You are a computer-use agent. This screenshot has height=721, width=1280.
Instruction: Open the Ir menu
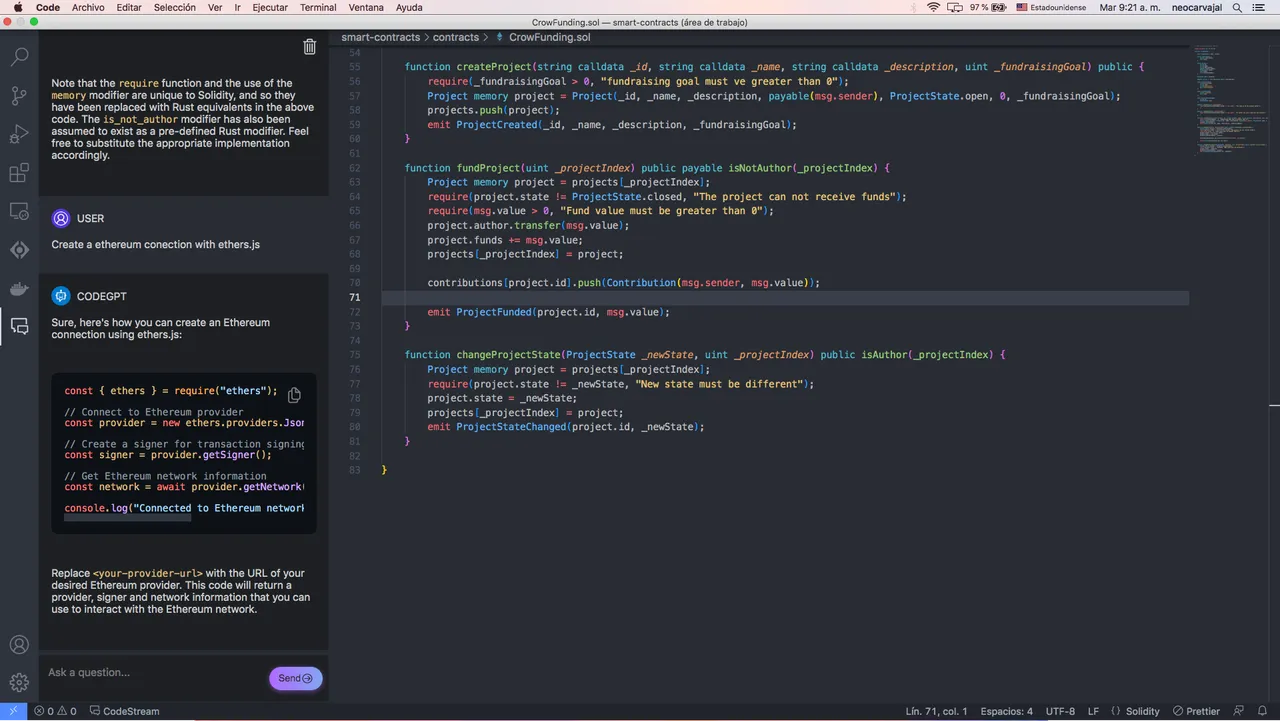click(237, 7)
